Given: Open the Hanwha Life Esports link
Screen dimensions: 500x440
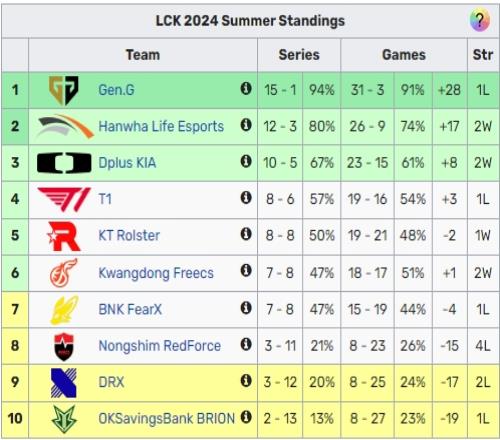Looking at the screenshot, I should coord(161,126).
